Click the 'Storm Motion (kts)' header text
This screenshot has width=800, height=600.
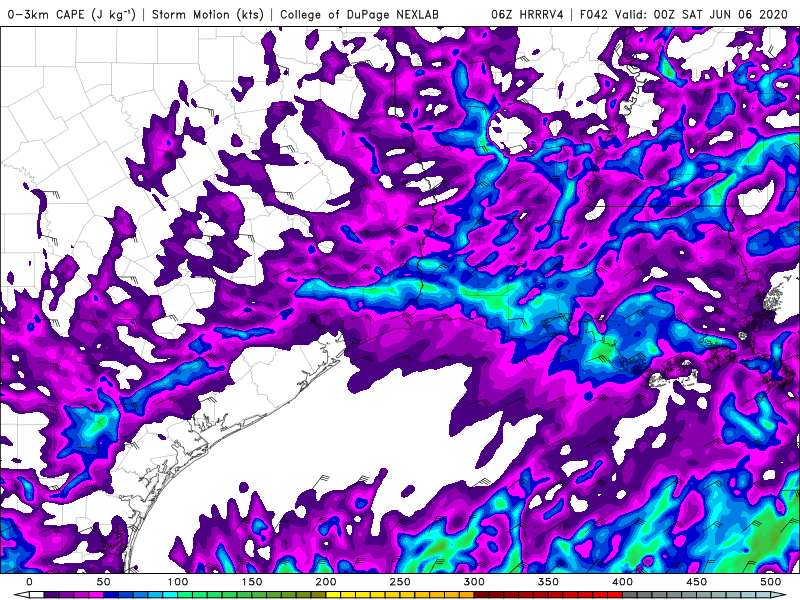coord(208,14)
